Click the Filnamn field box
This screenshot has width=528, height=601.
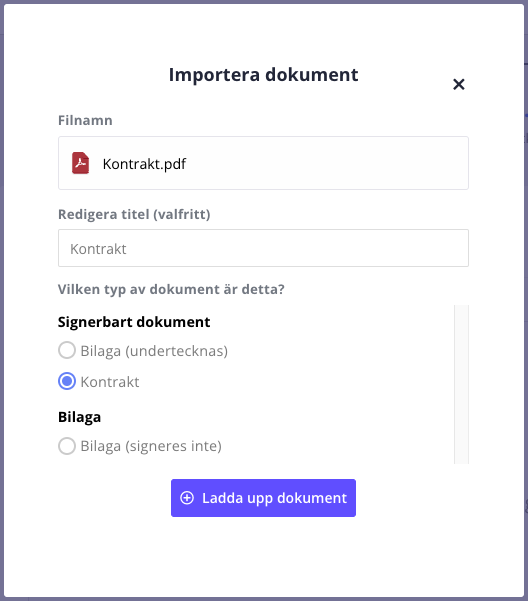click(263, 163)
